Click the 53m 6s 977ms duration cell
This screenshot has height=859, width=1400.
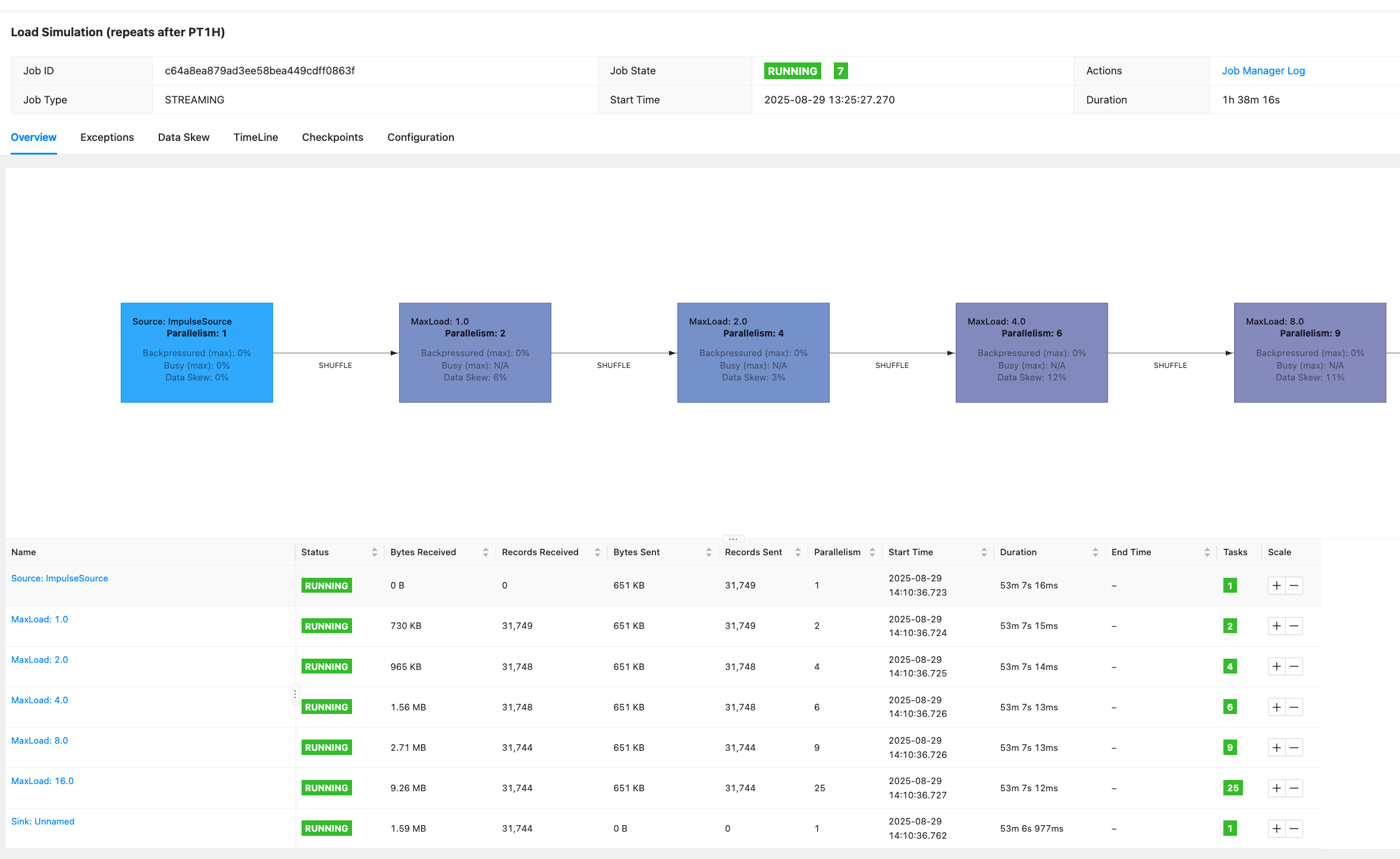(x=1031, y=829)
